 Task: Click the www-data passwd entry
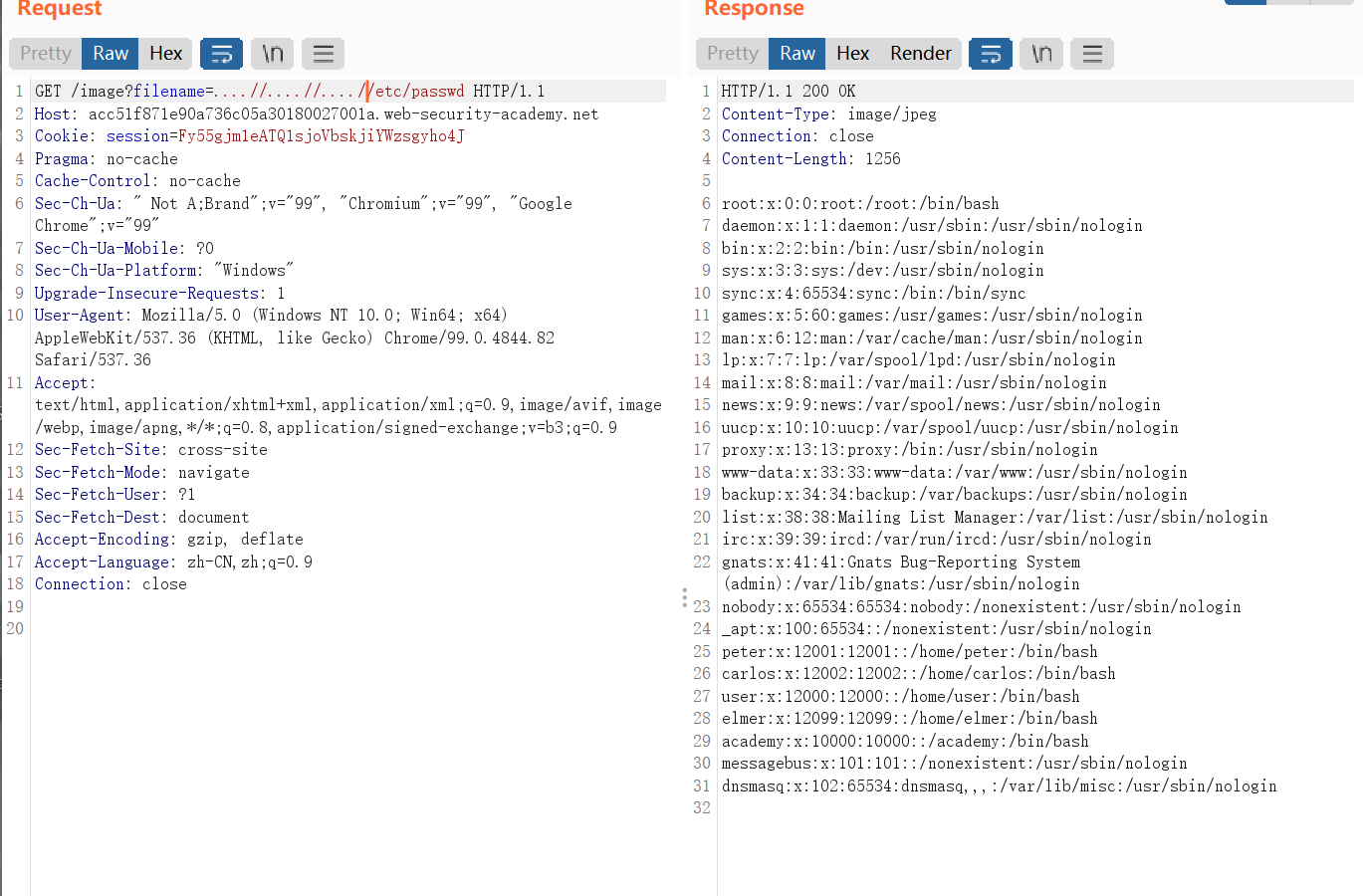[x=955, y=473]
